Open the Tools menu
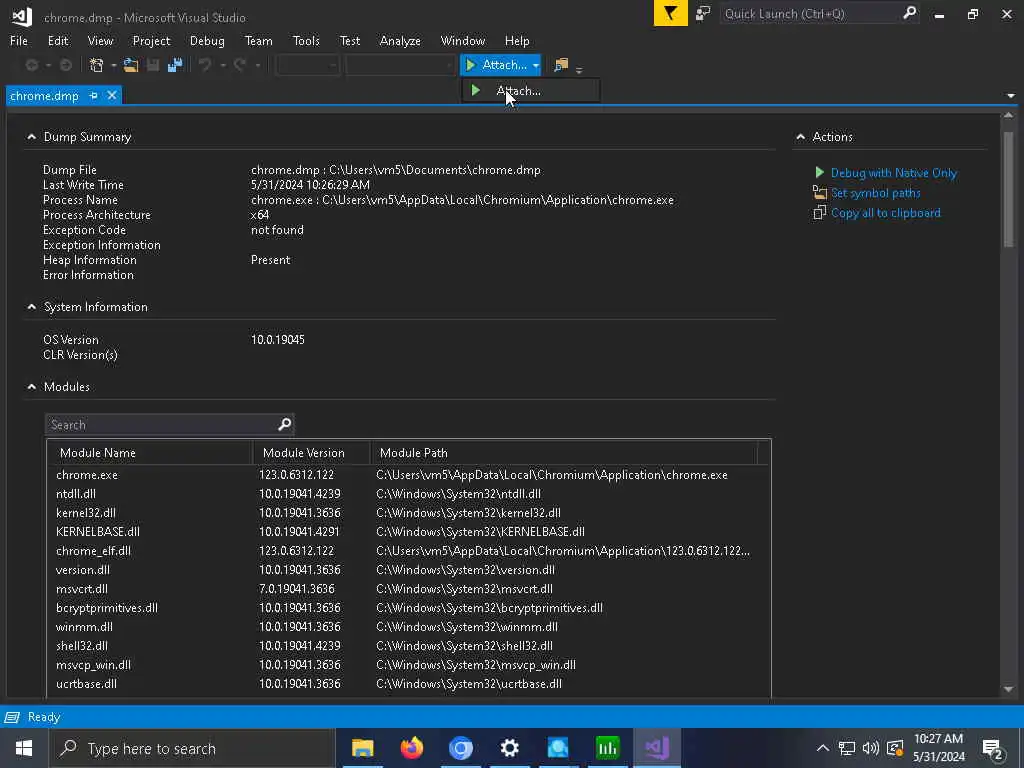 306,40
